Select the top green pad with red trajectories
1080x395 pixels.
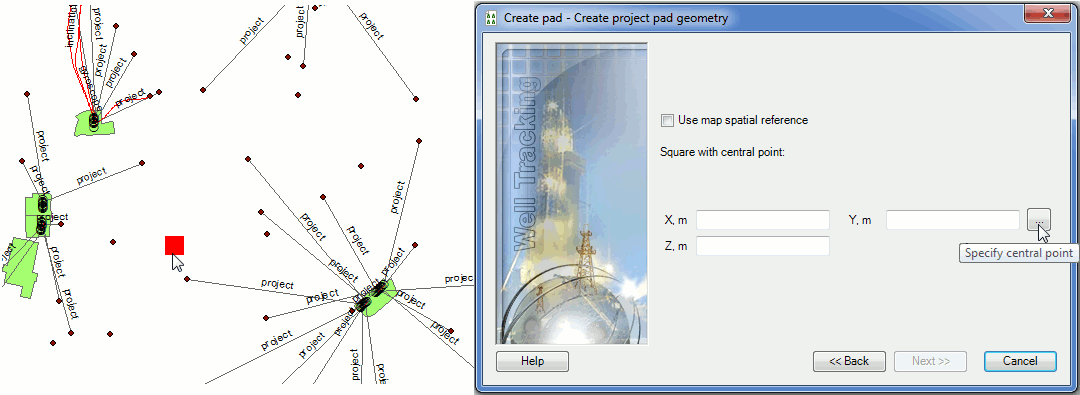pos(95,123)
